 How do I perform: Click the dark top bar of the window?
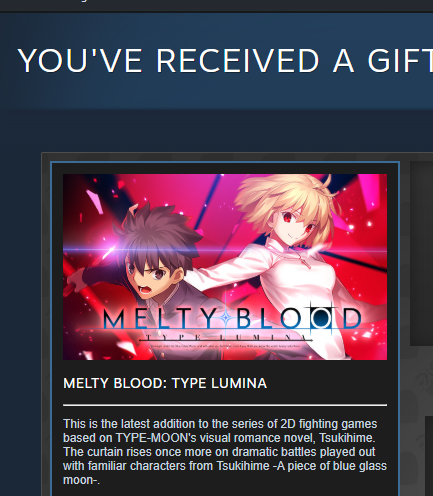click(217, 6)
